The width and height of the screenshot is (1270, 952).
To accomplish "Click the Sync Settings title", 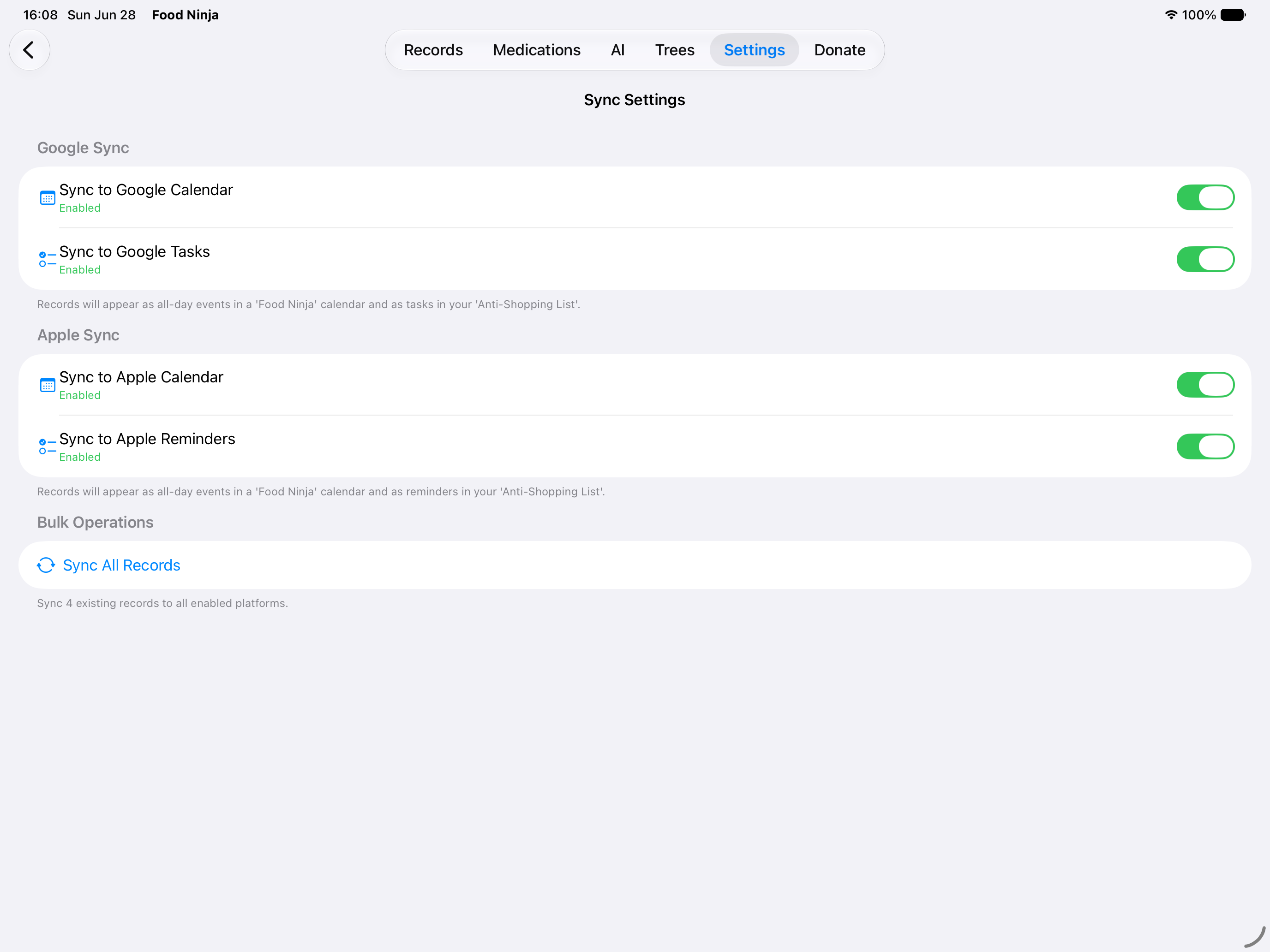I will coord(635,100).
